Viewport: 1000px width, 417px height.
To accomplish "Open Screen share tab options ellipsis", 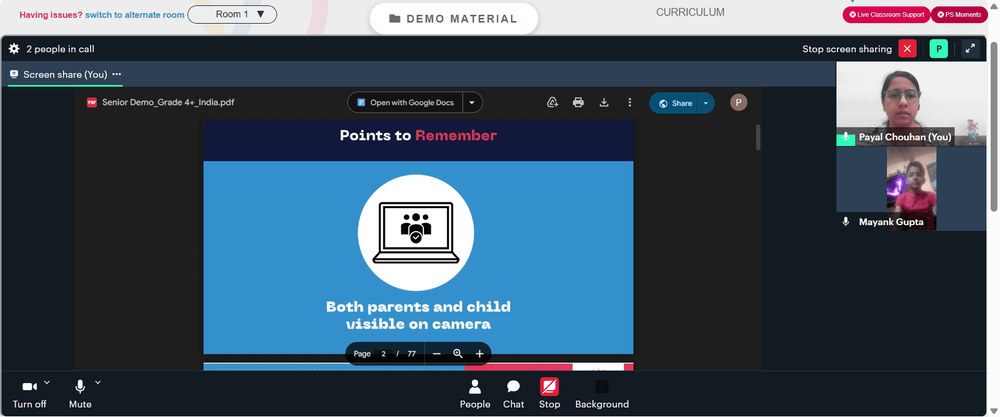I will 117,75.
